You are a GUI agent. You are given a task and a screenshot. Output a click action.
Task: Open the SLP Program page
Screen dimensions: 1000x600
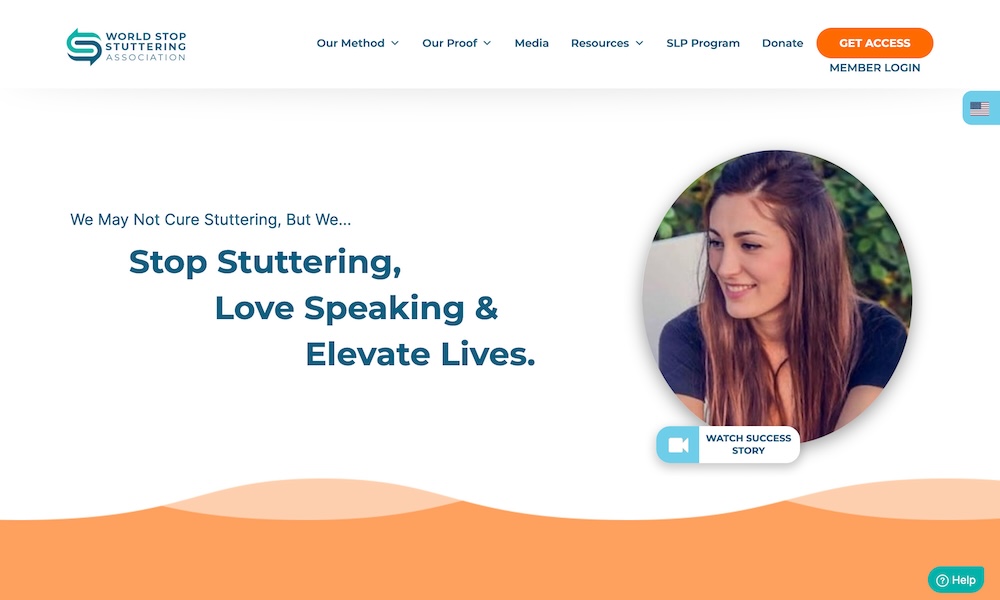(703, 43)
